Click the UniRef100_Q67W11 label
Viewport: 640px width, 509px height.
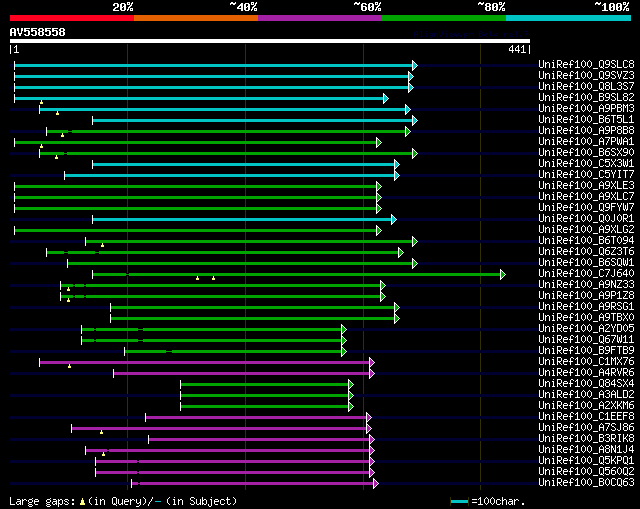(x=586, y=340)
